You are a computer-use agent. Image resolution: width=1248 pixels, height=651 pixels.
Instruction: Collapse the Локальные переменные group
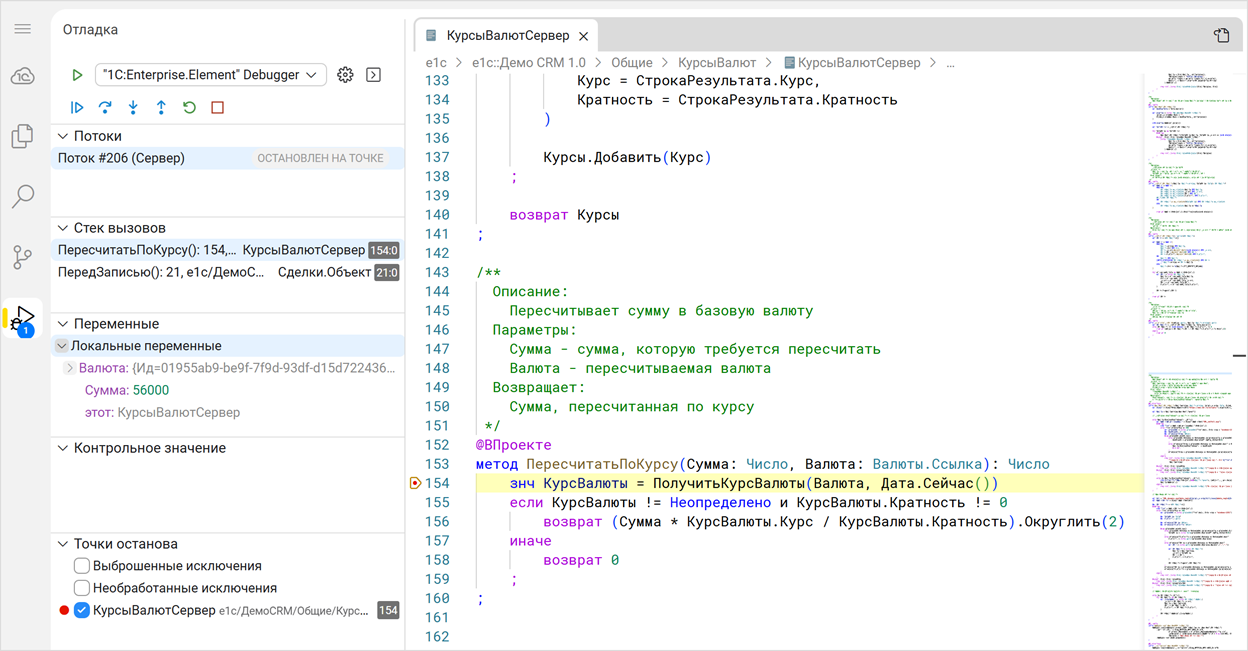(61, 346)
